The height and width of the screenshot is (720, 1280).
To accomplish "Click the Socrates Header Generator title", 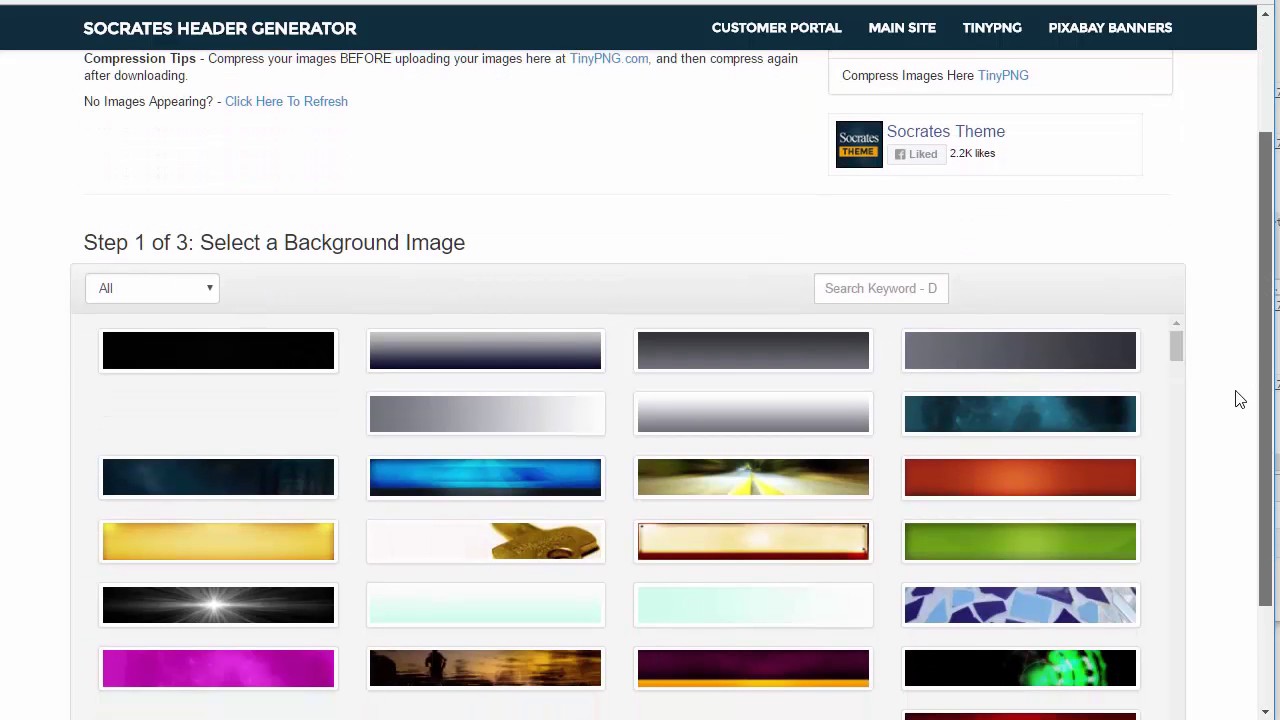I will pos(220,28).
